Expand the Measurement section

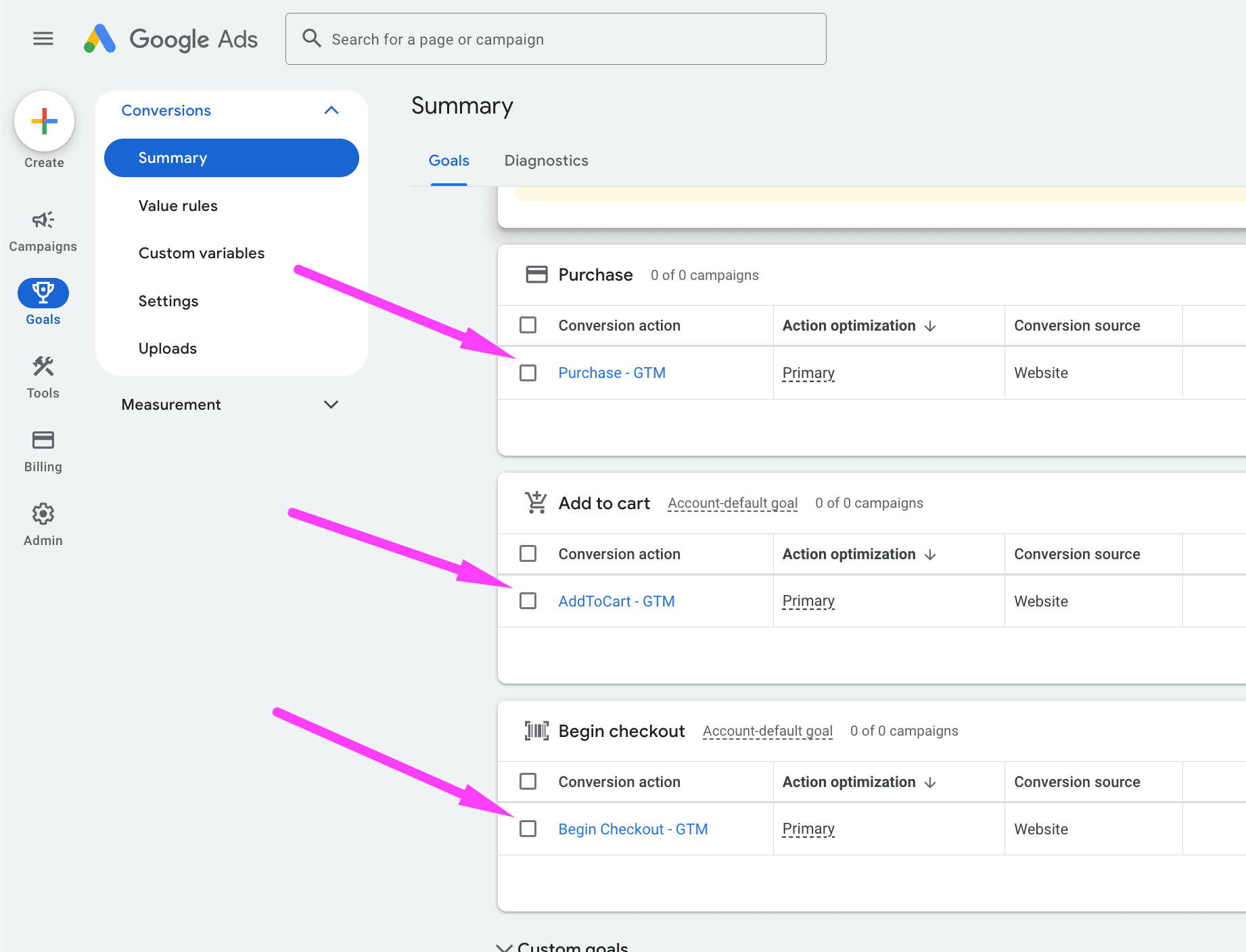pos(331,404)
